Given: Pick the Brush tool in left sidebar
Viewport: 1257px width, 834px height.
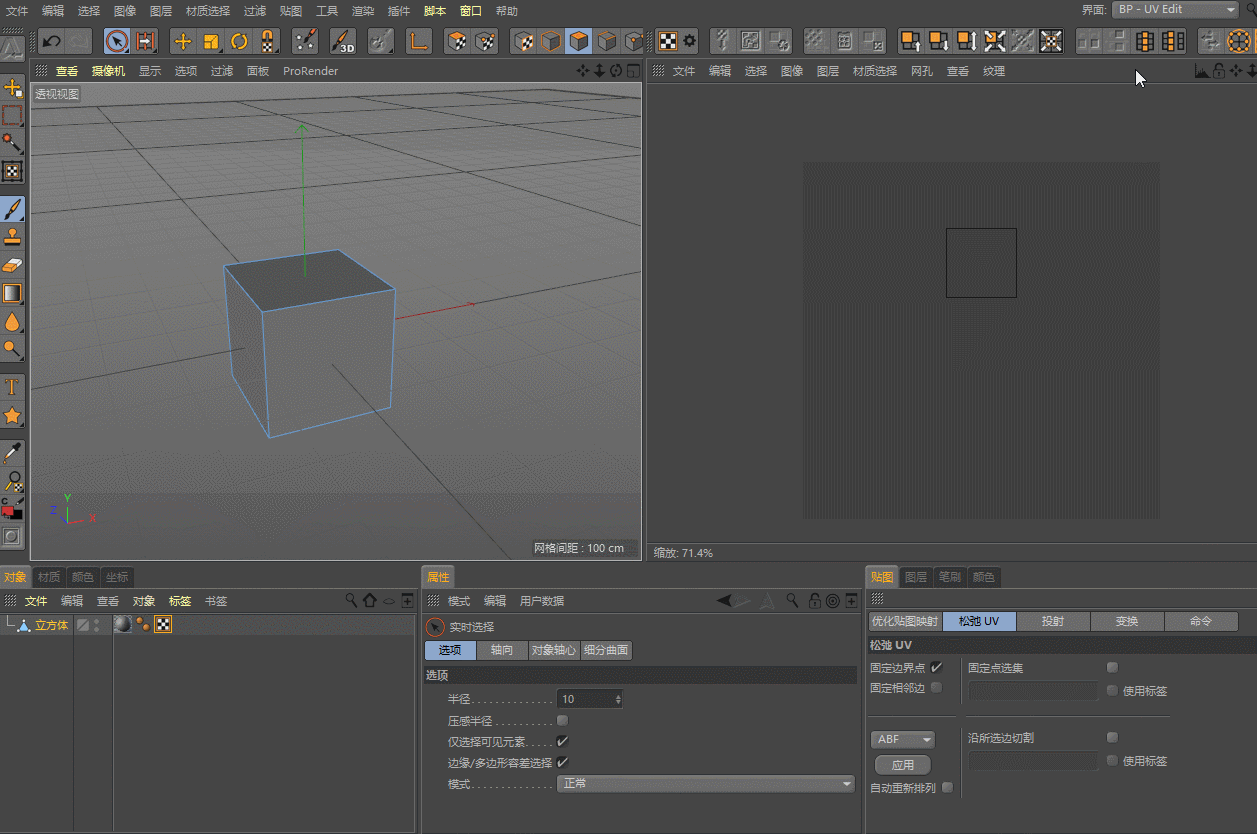Looking at the screenshot, I should tap(12, 209).
